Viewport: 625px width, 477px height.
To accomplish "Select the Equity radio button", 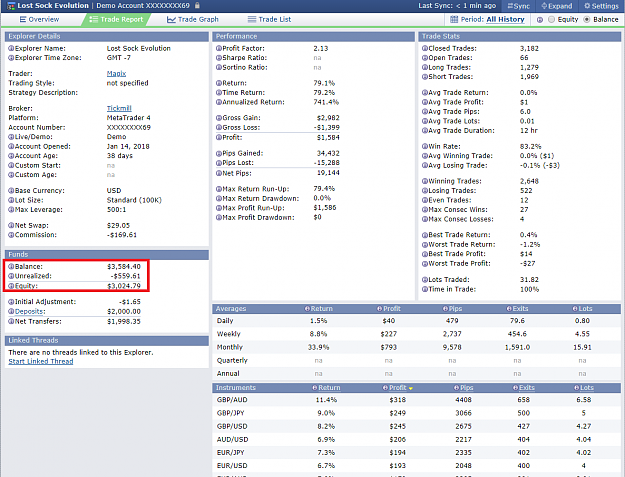I will [552, 19].
